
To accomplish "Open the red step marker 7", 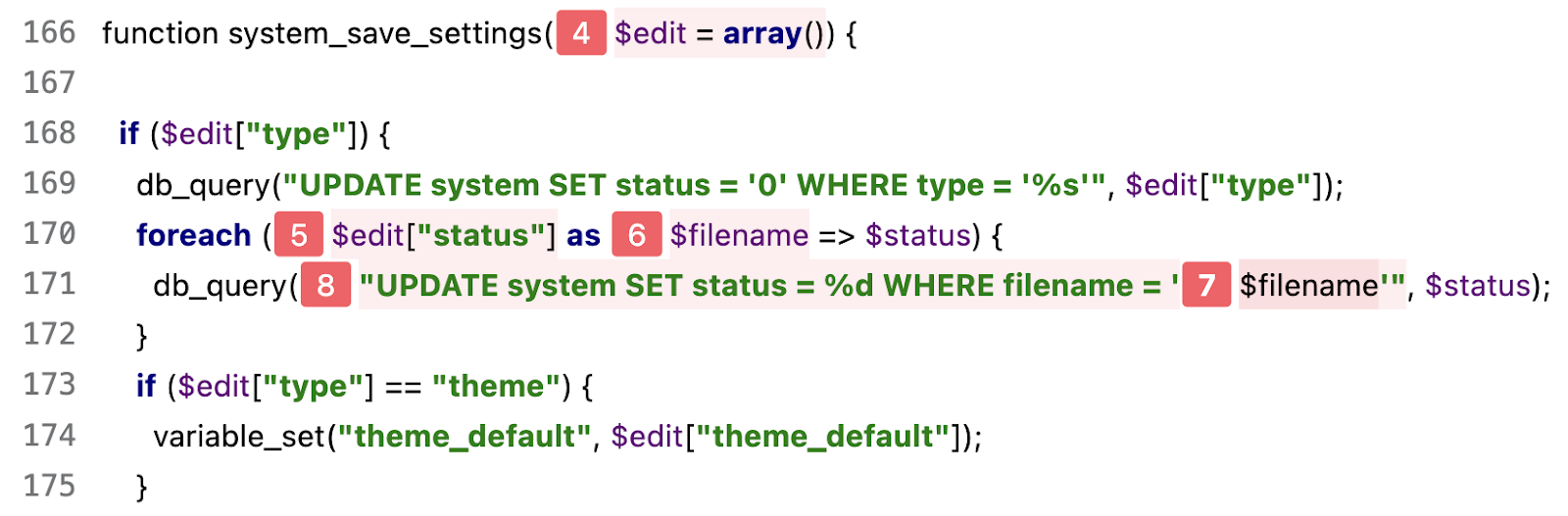I will 1206,285.
